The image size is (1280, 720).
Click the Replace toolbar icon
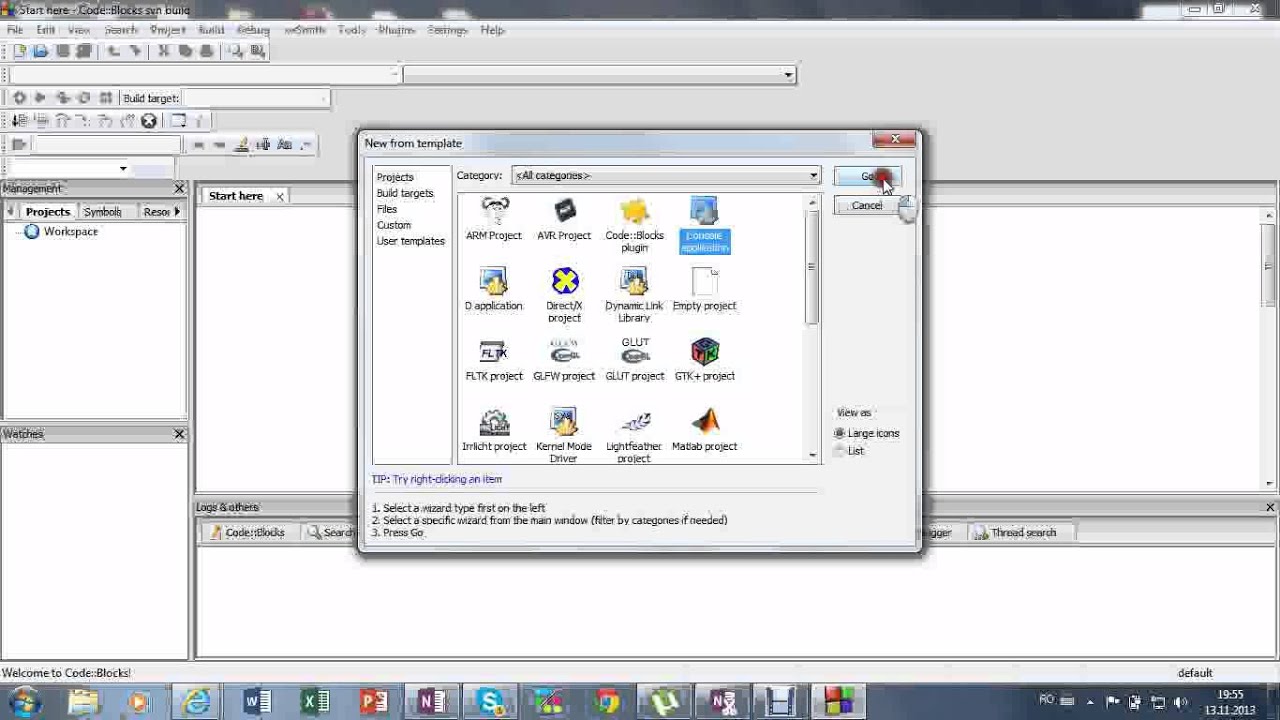pos(258,51)
